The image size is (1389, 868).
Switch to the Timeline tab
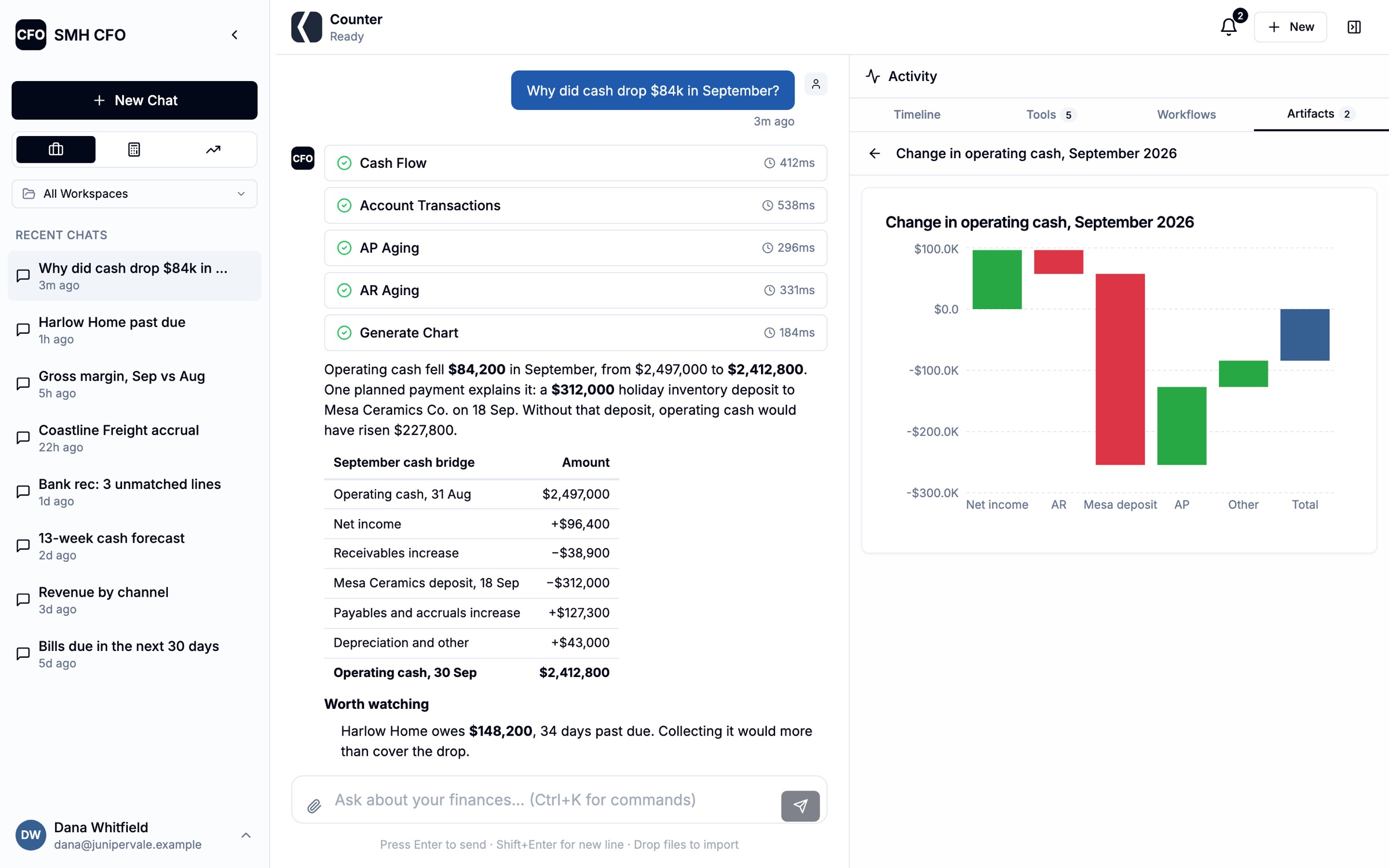click(917, 115)
